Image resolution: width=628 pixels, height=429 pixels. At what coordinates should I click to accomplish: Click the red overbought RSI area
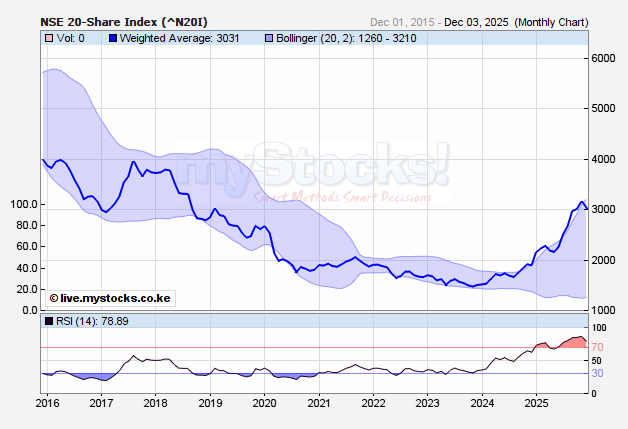(x=572, y=342)
